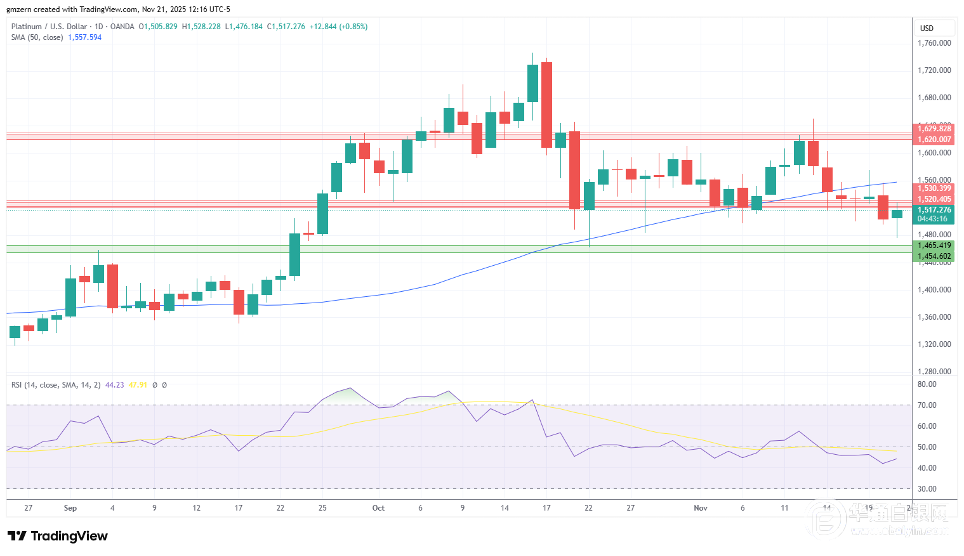Screen dimensions: 964x556
Task: Click the Nov label on the time axis
Action: pos(700,507)
